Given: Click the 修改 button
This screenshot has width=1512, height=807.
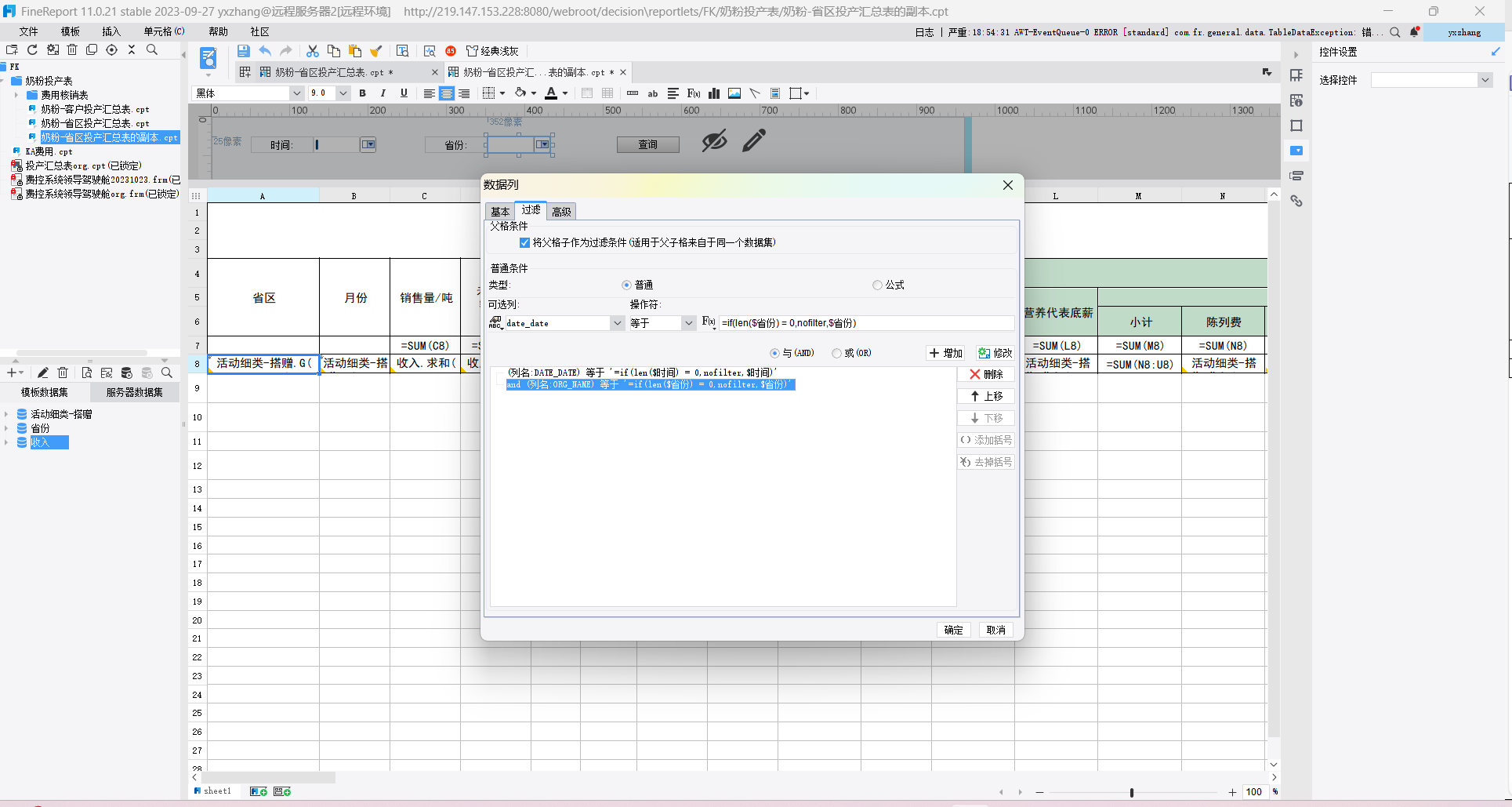Looking at the screenshot, I should (995, 354).
